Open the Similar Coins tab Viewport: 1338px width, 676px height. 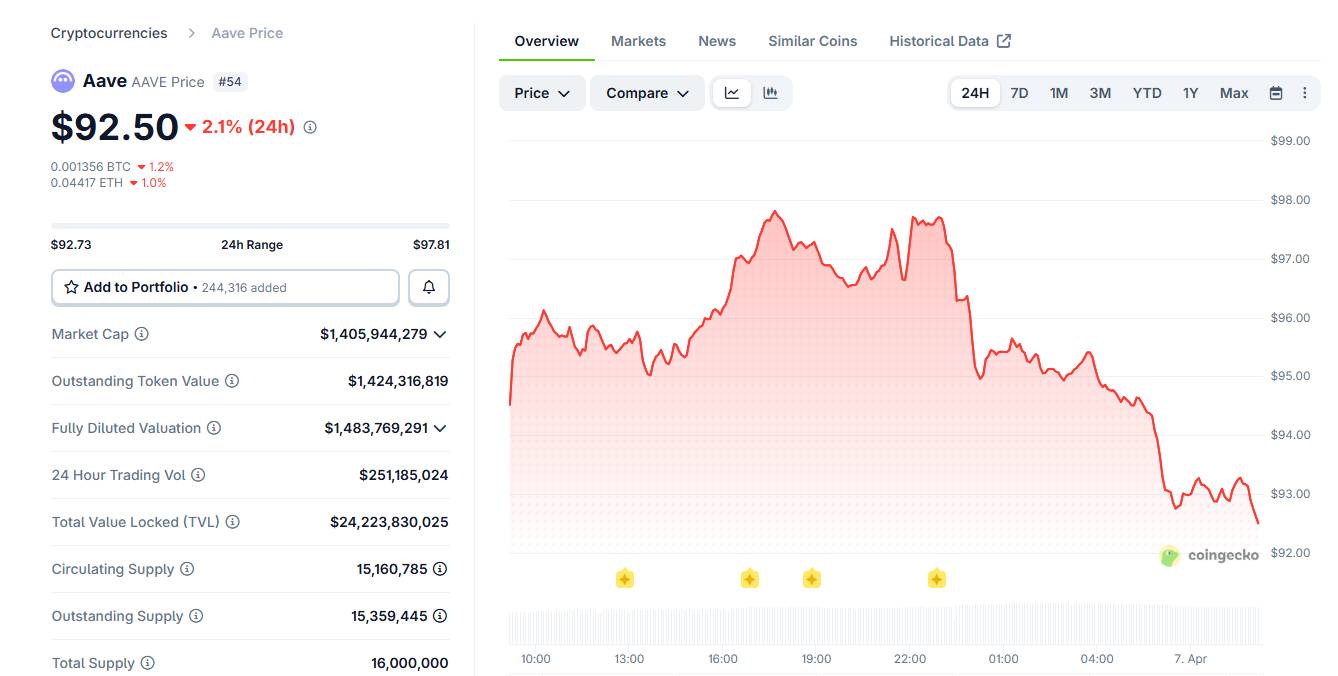812,41
